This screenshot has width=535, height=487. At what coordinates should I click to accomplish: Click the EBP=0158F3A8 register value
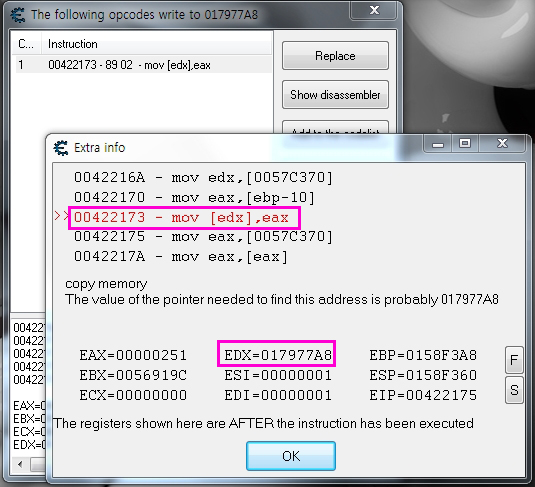[423, 355]
